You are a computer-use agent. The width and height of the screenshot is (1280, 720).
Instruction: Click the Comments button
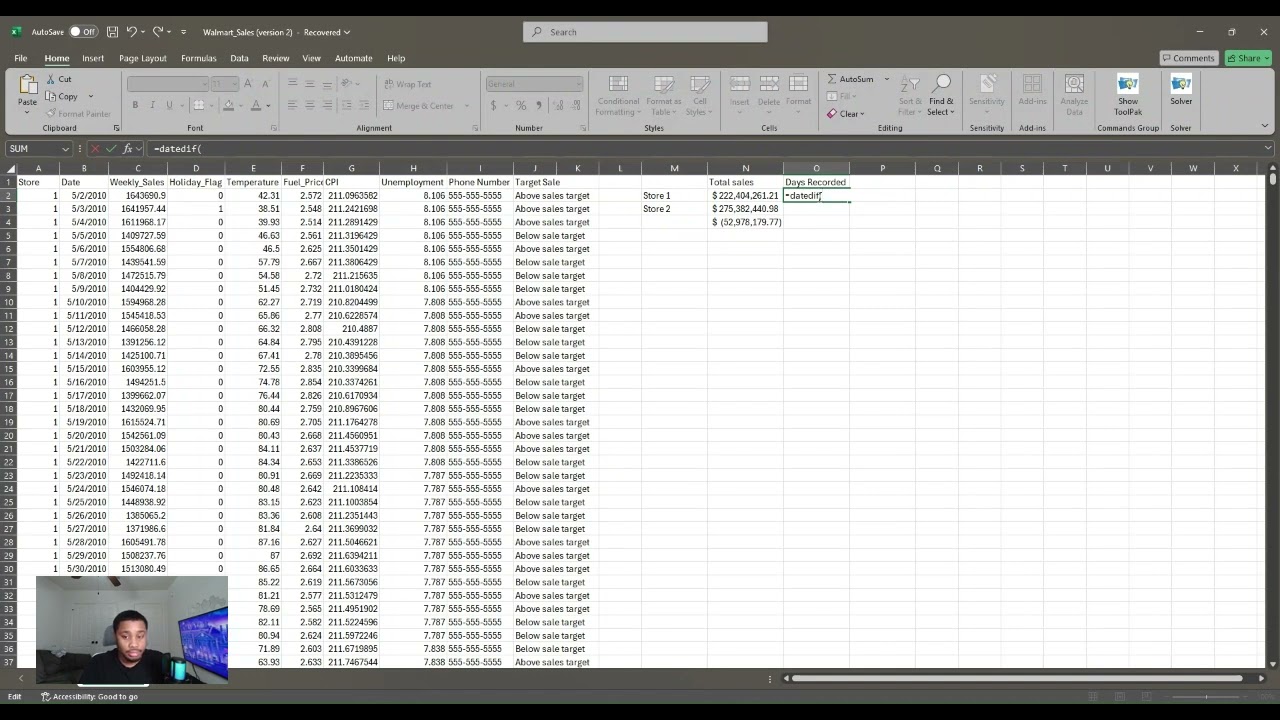point(1188,58)
